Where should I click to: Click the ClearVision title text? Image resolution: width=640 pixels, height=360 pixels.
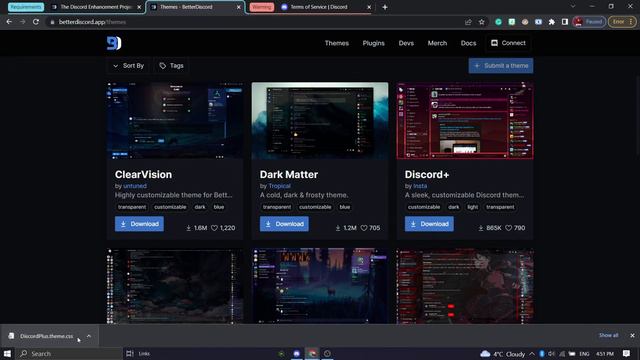[x=143, y=174]
